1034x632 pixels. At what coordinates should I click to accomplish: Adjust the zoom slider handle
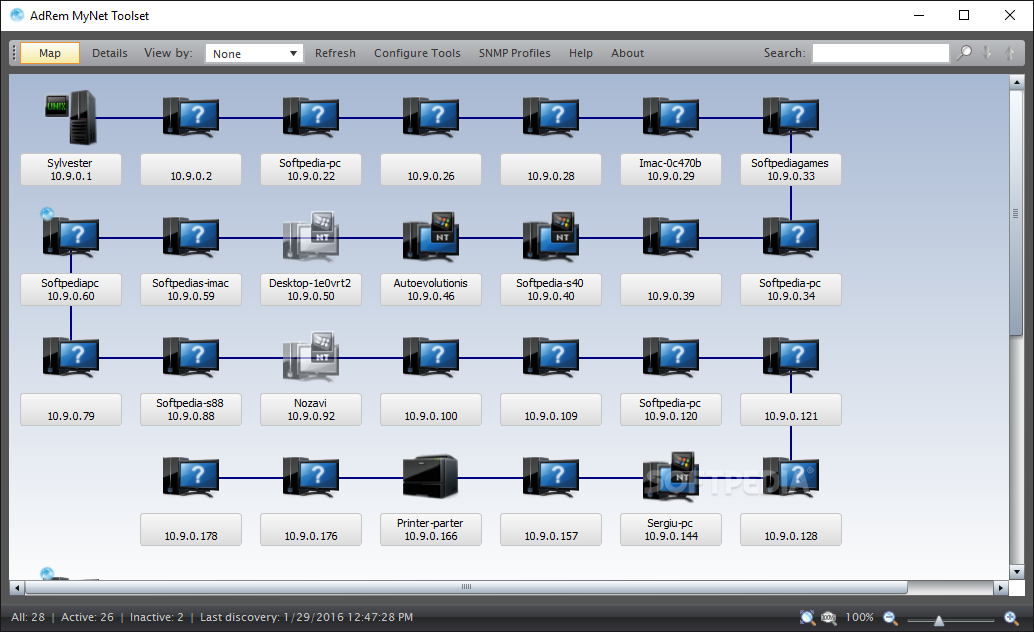tap(939, 620)
